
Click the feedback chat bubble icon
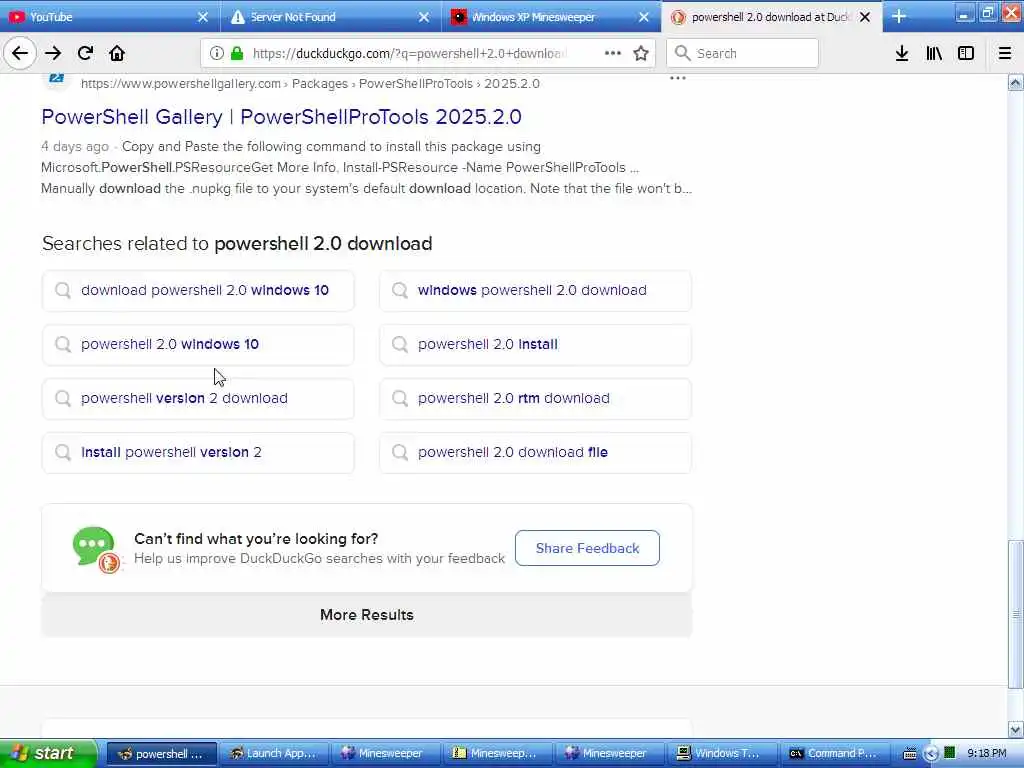click(96, 549)
